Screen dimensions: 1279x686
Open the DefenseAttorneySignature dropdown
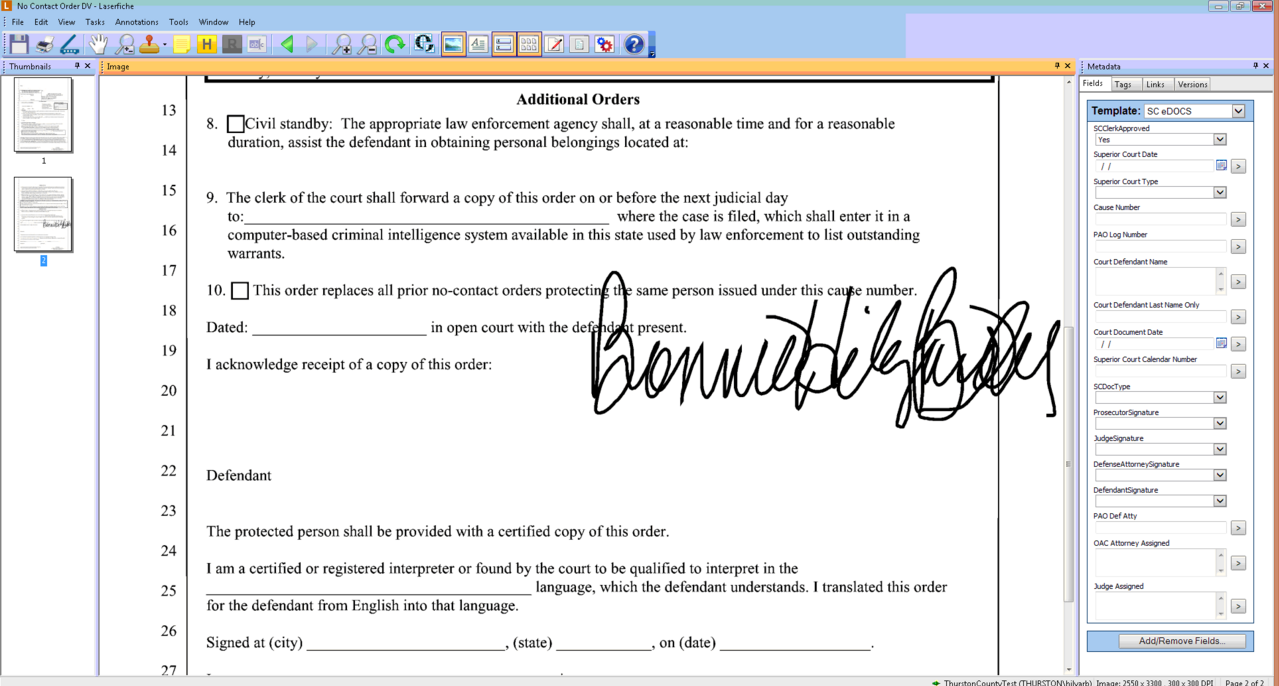click(x=1219, y=476)
